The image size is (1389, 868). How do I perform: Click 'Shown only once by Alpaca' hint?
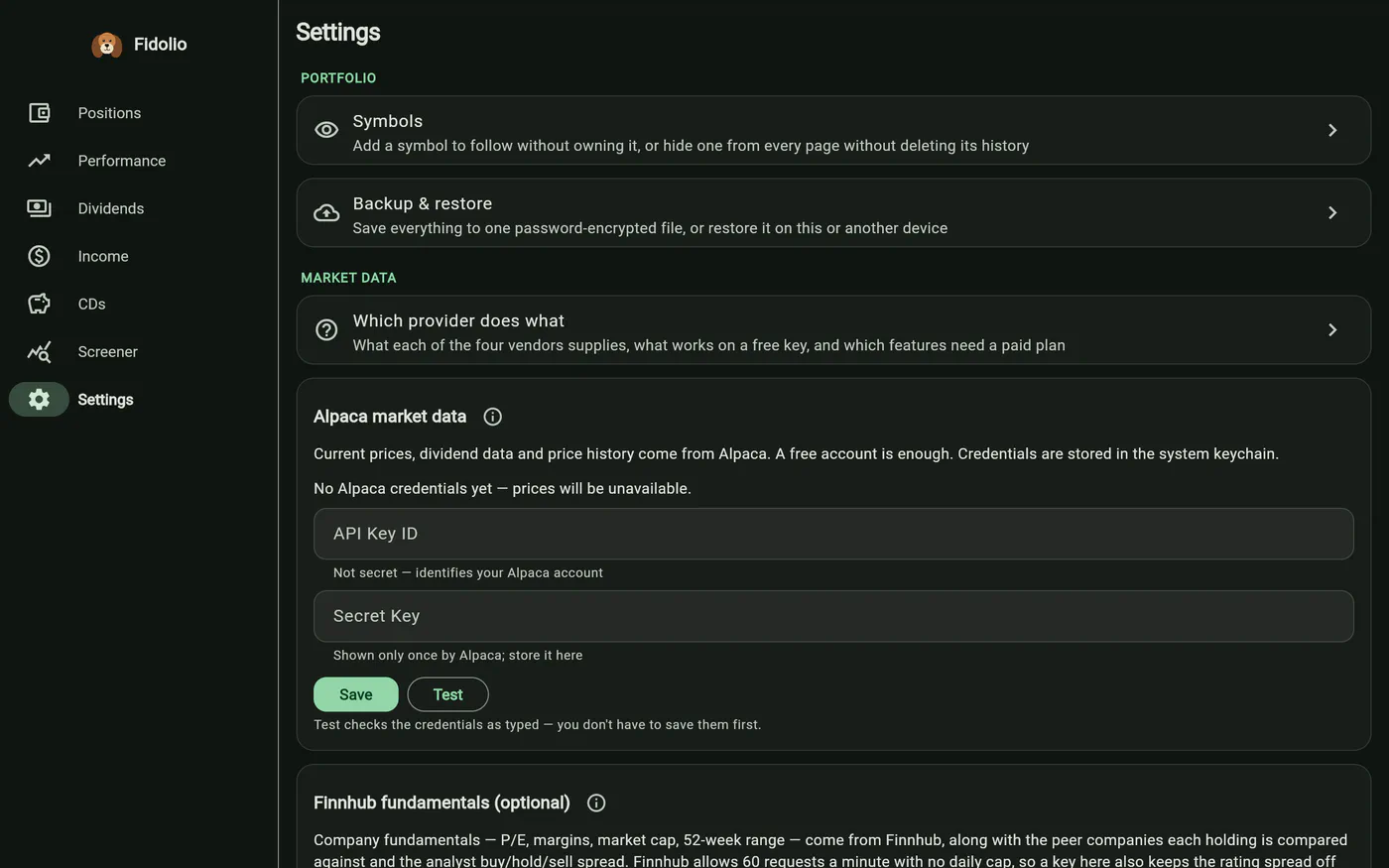click(458, 655)
